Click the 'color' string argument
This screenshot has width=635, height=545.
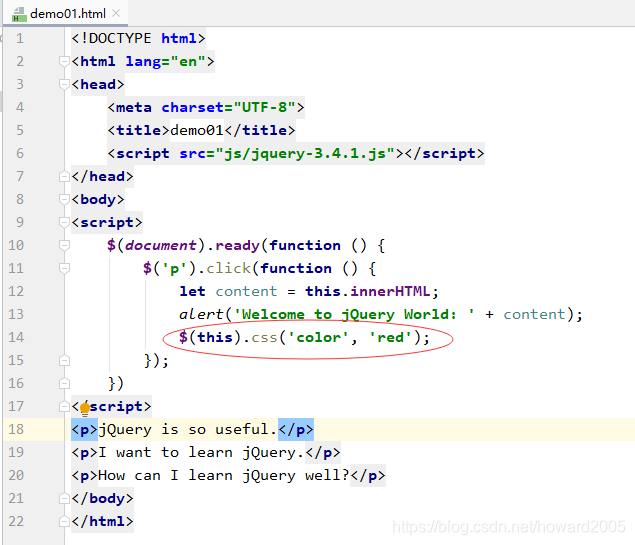coord(318,337)
